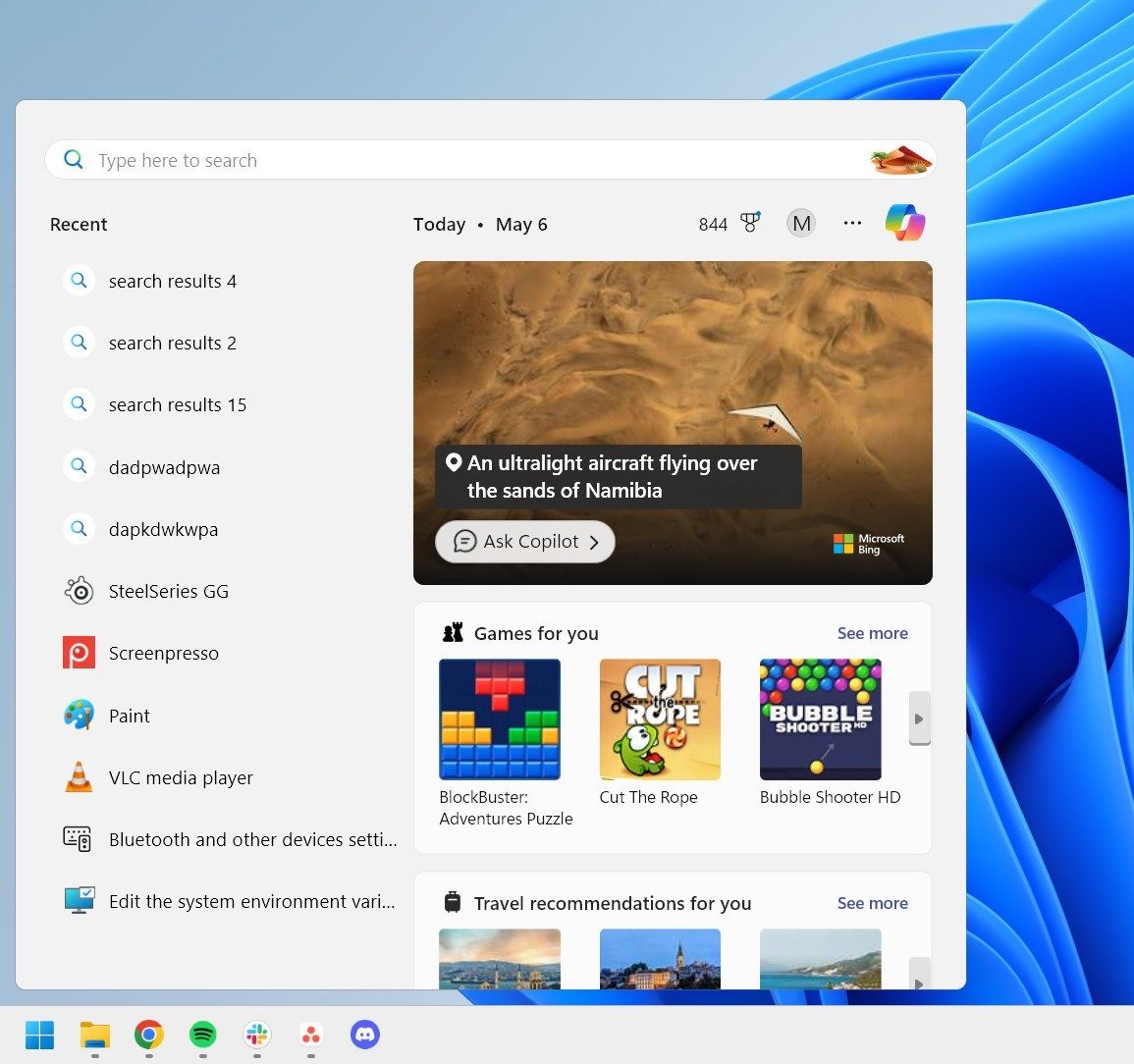The height and width of the screenshot is (1064, 1134).
Task: Click the Type here to search field
Action: tap(393, 159)
